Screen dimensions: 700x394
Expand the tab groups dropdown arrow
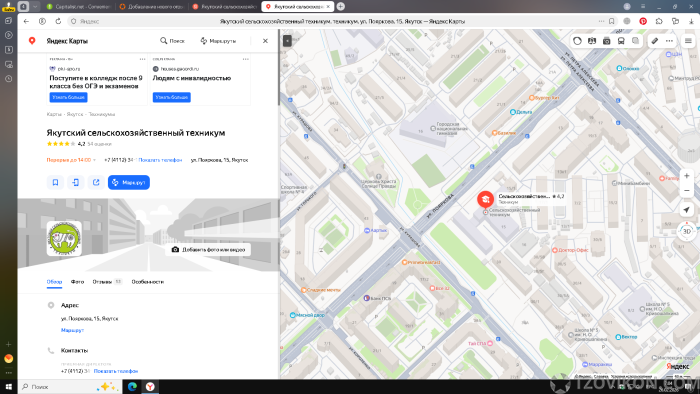point(35,6)
